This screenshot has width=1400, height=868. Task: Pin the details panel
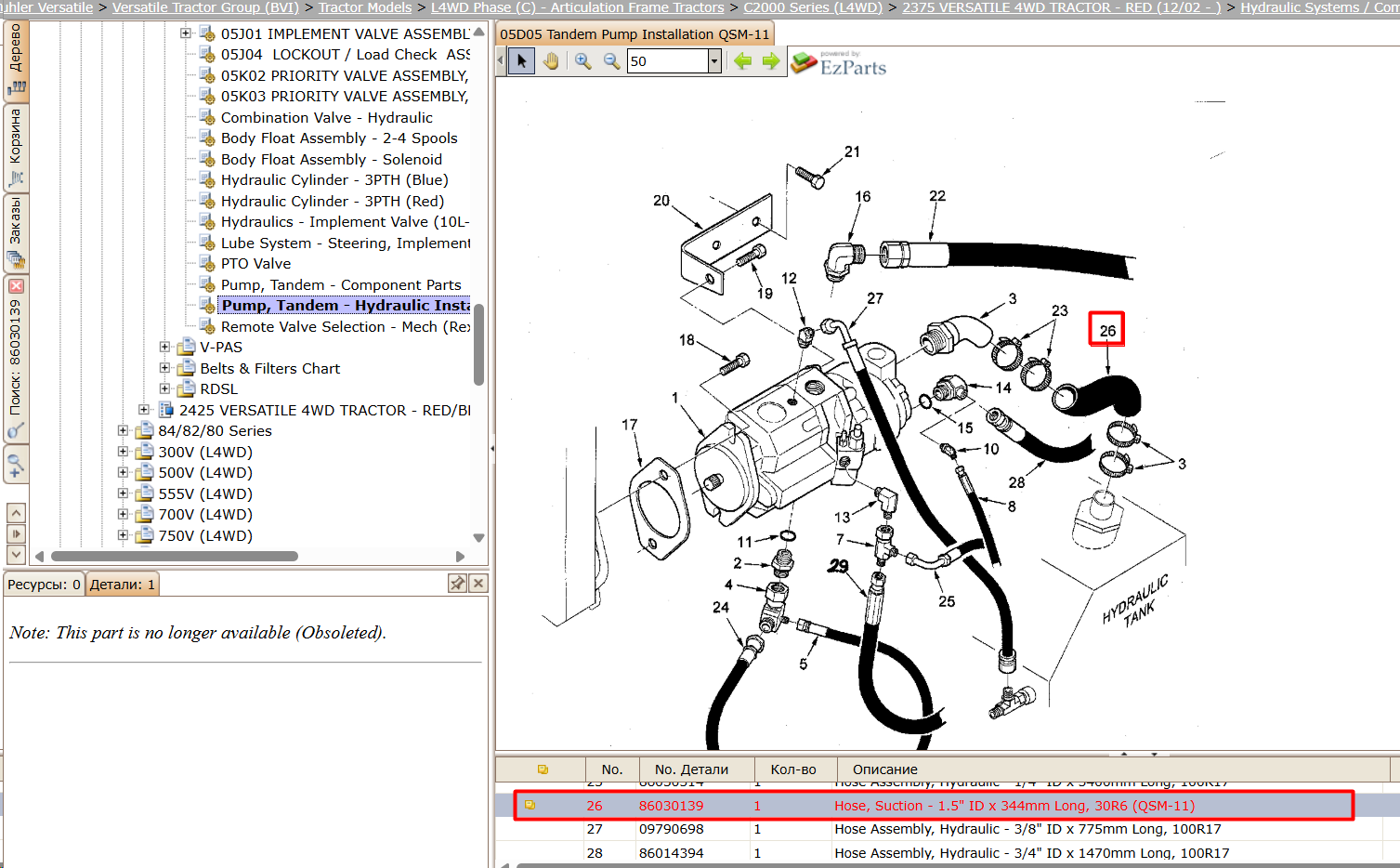pyautogui.click(x=457, y=584)
